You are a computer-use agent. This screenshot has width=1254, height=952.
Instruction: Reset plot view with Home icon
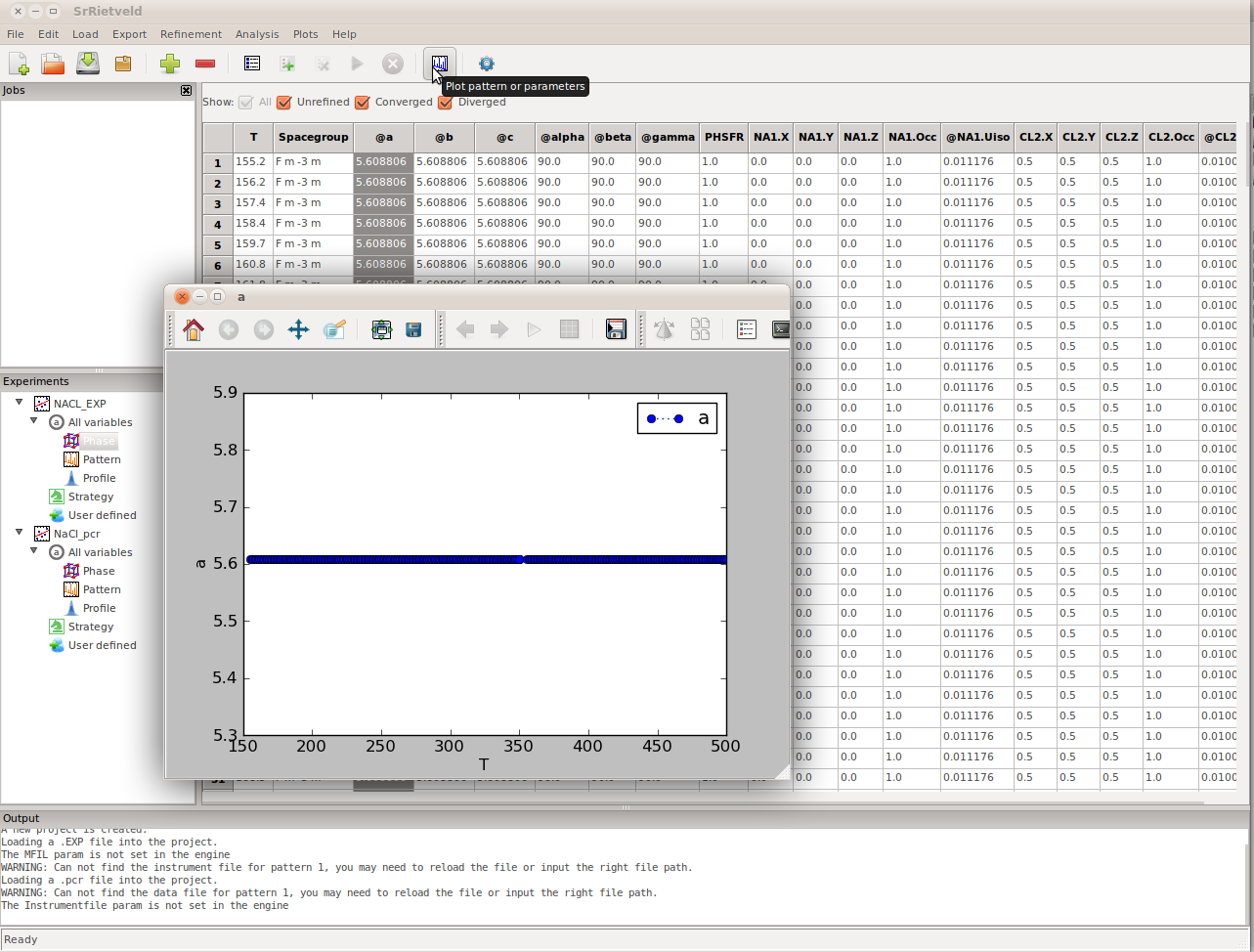point(194,329)
